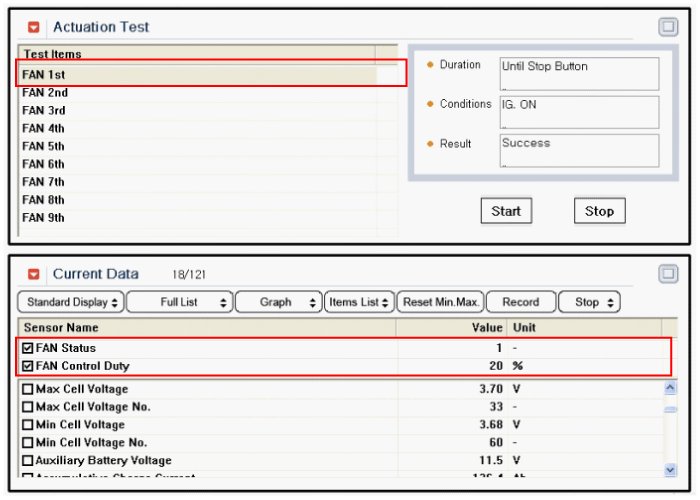This screenshot has height=500, width=700.
Task: Open the Full List dropdown
Action: coord(179,302)
